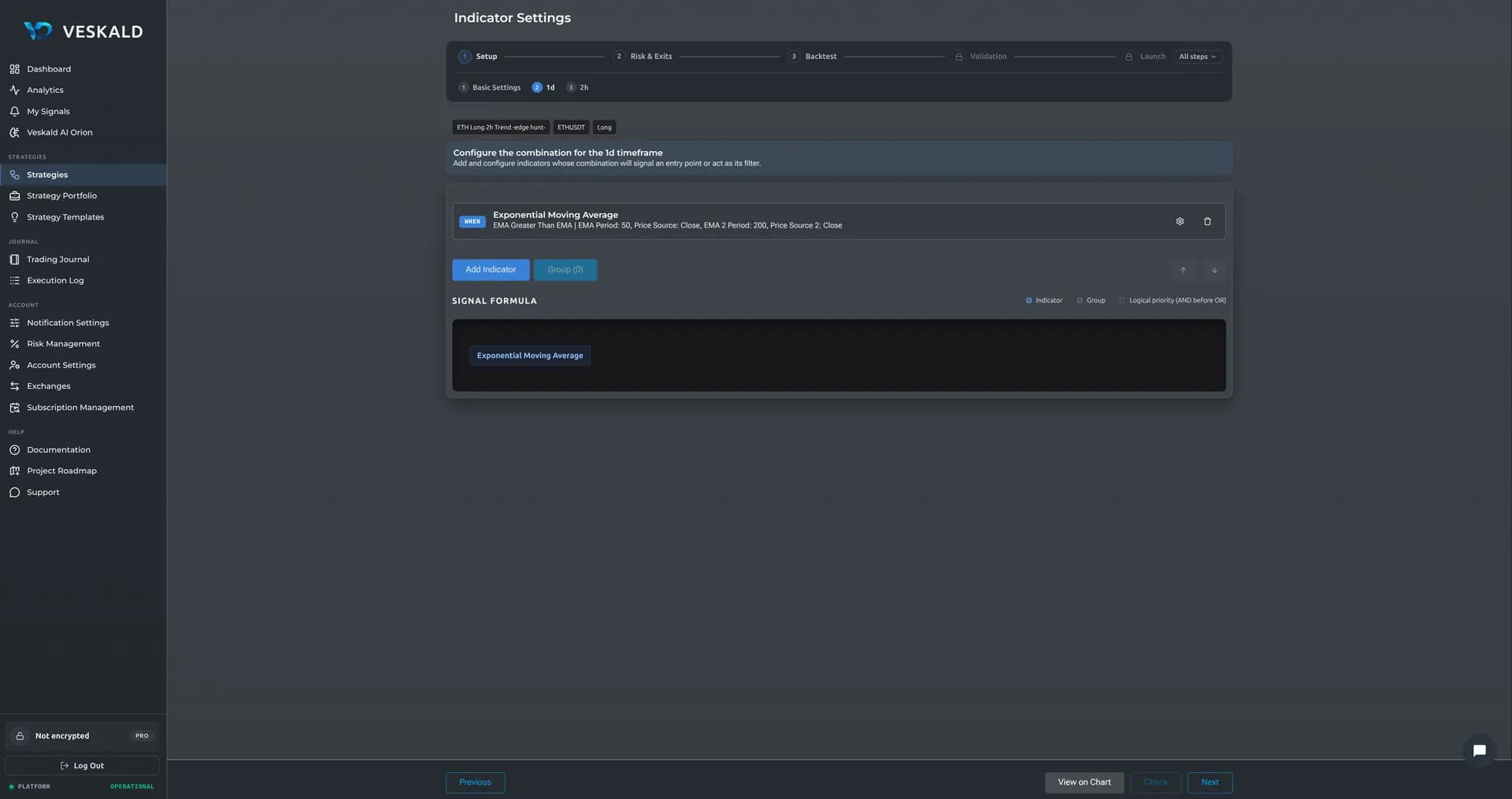The width and height of the screenshot is (1512, 799).
Task: Expand the All steps dropdown
Action: [x=1198, y=57]
